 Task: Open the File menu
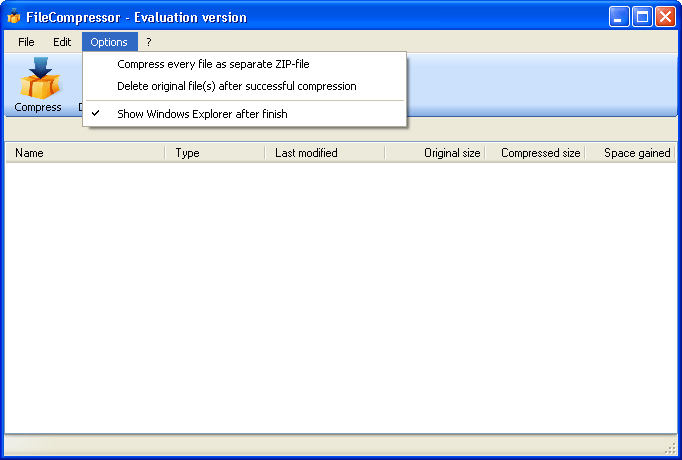tap(26, 42)
